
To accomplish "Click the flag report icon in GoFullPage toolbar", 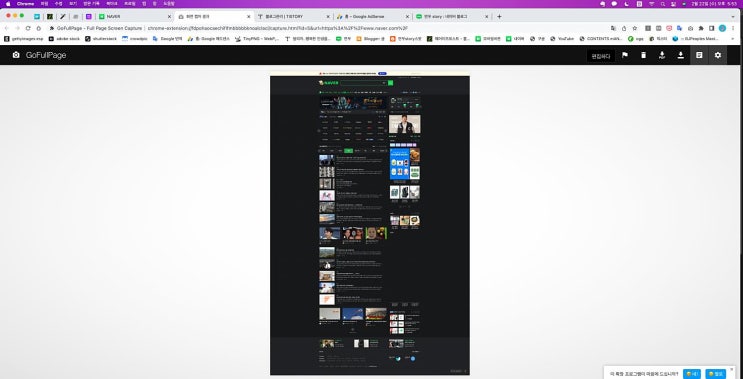I will (625, 55).
